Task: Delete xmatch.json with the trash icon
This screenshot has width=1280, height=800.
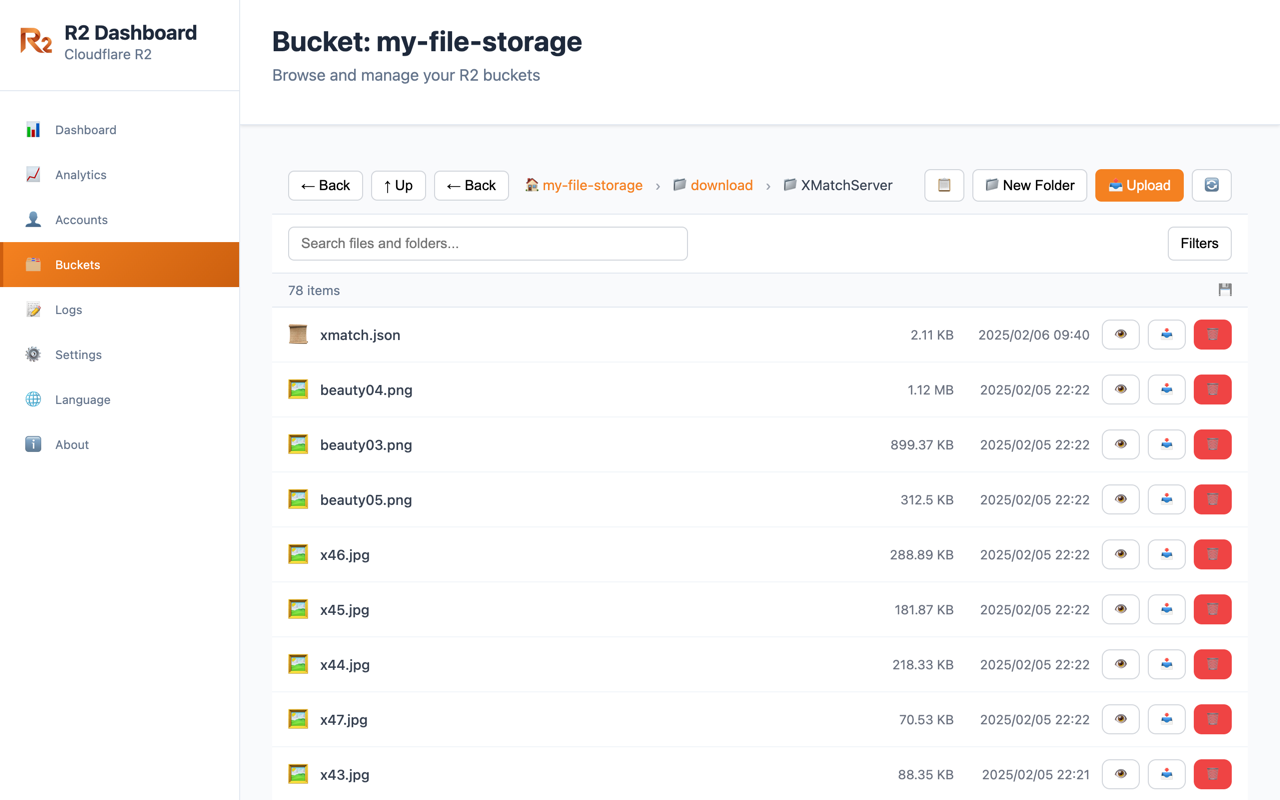Action: 1212,334
